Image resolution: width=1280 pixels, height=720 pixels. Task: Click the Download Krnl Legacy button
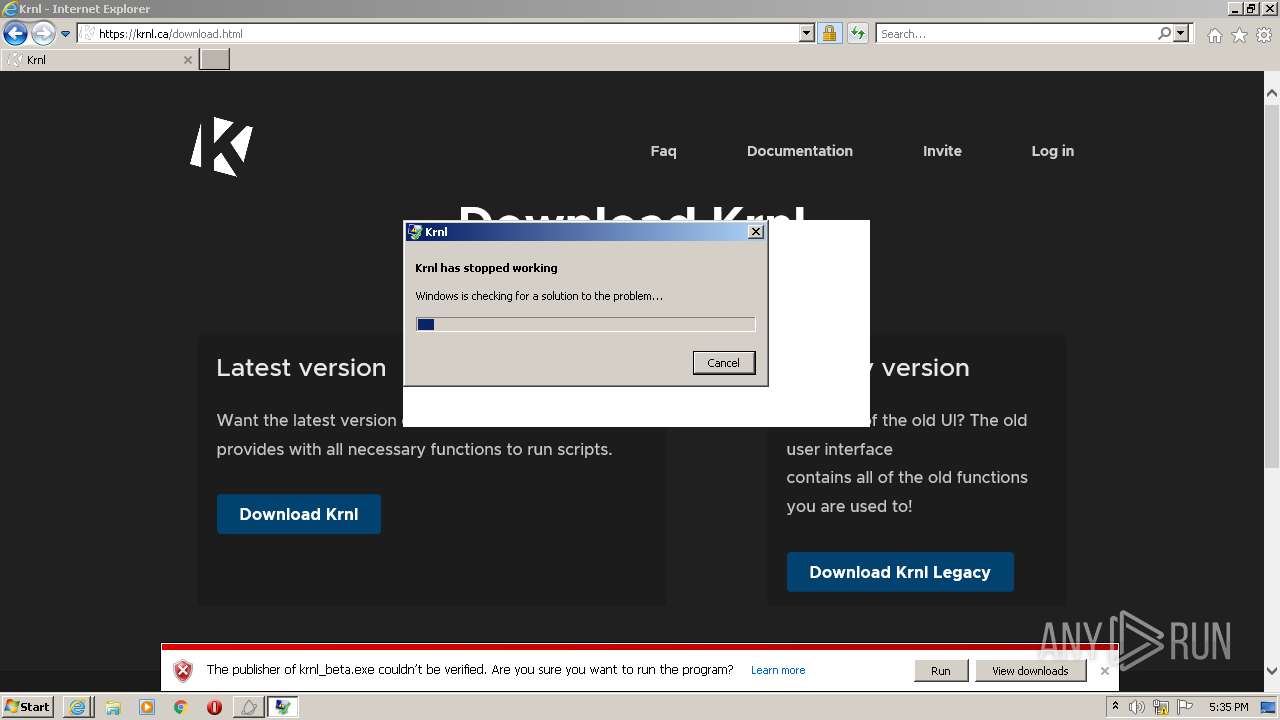900,572
